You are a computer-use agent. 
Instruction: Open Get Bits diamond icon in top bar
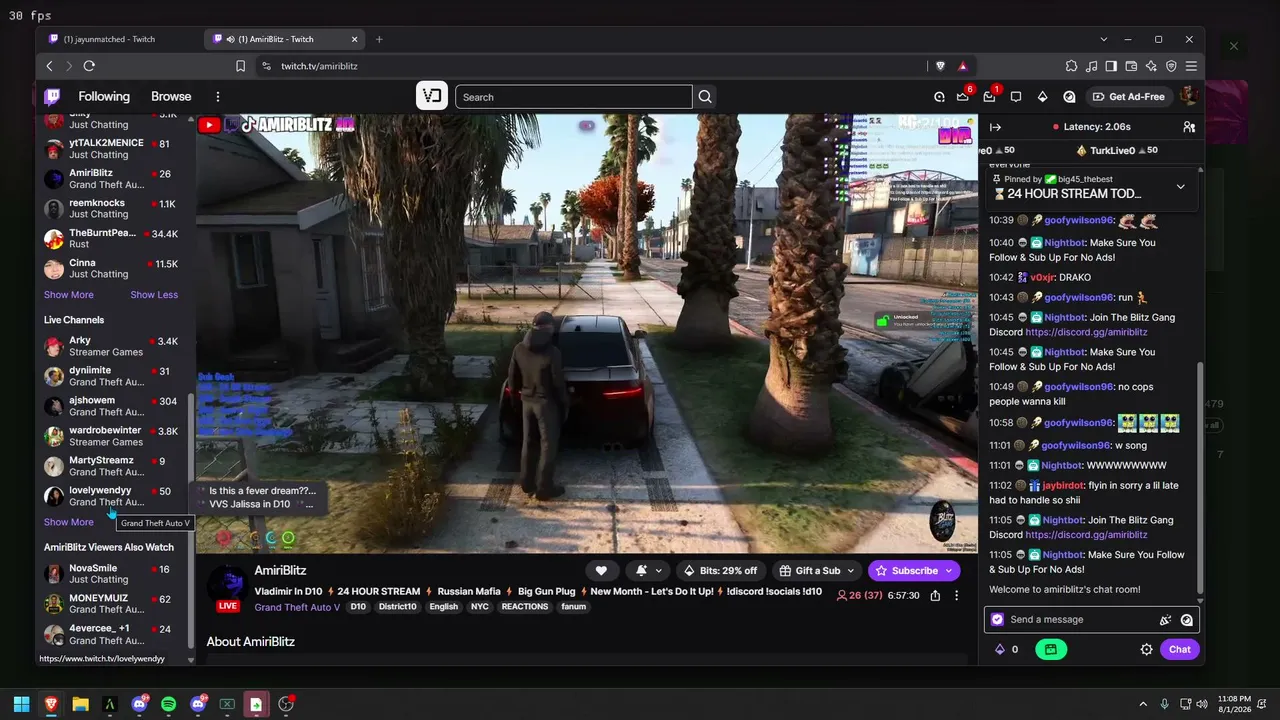tap(1042, 97)
